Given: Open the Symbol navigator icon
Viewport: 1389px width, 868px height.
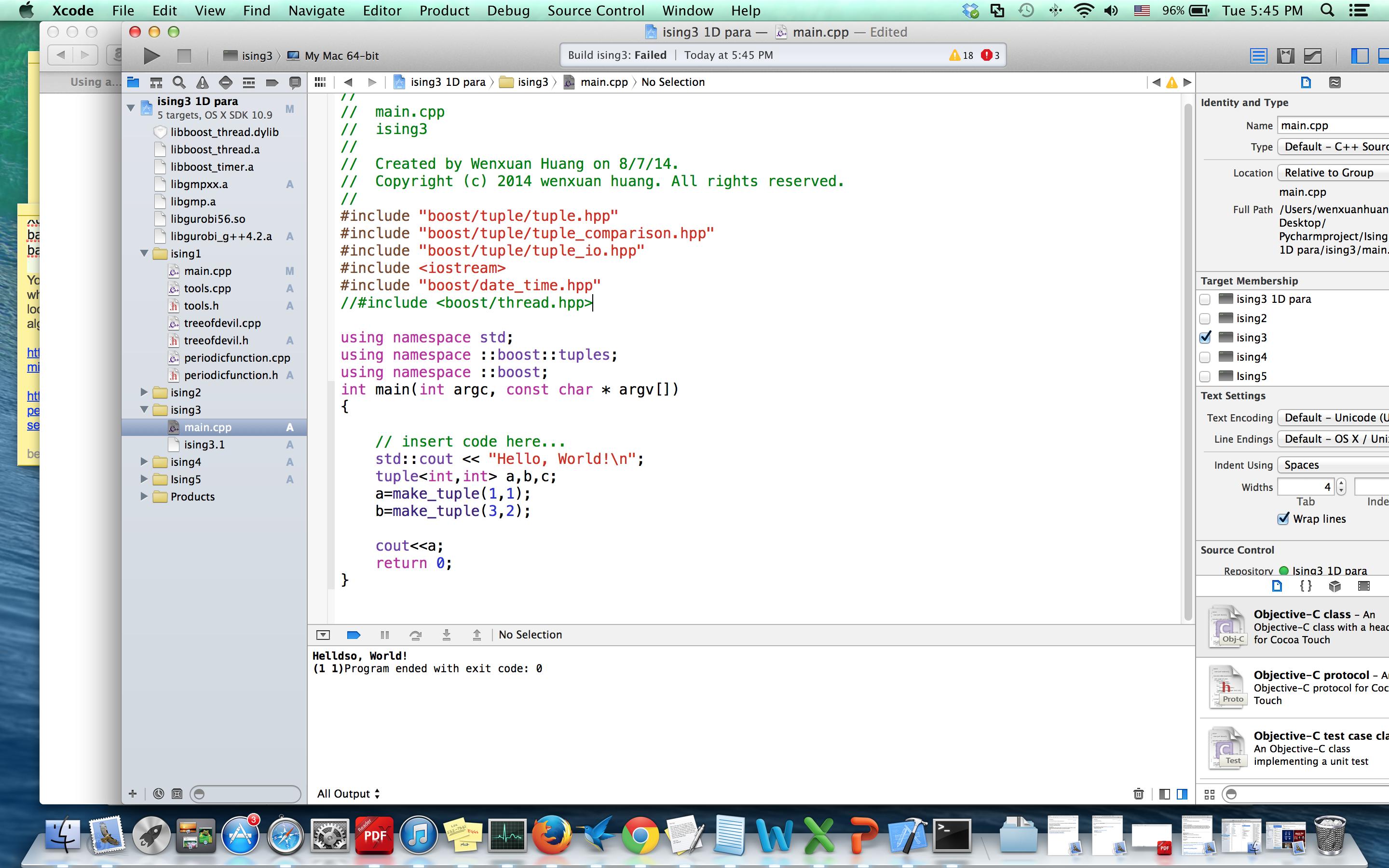Looking at the screenshot, I should tap(156, 82).
